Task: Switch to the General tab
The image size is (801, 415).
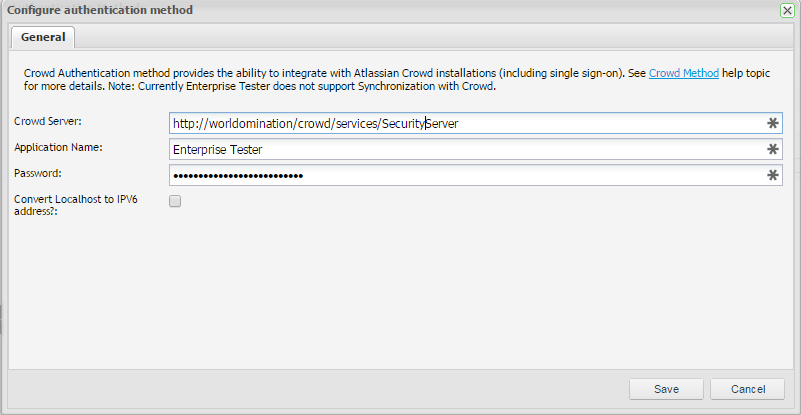Action: coord(43,37)
